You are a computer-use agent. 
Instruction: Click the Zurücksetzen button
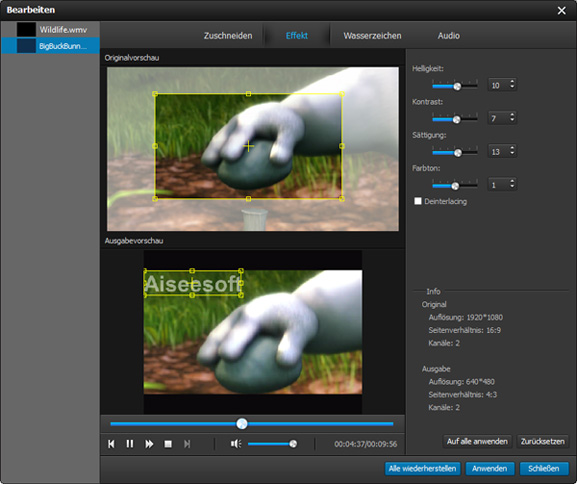[542, 441]
